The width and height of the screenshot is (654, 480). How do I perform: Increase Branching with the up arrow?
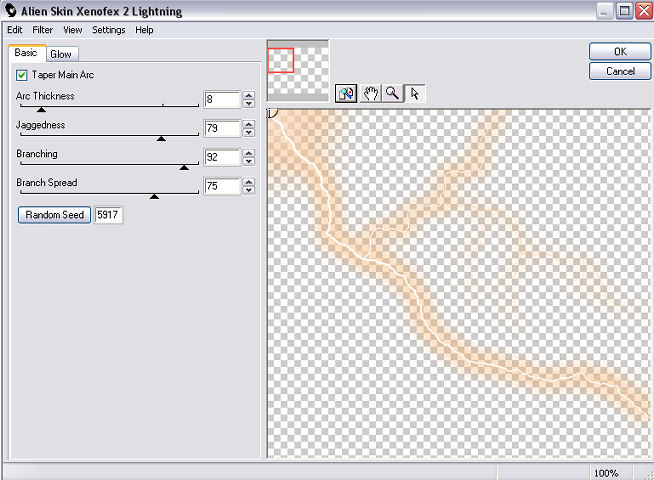tap(249, 153)
